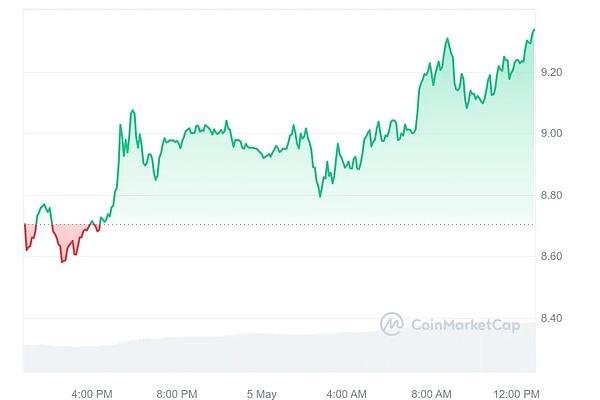
Task: Click the CoinMarketCap logo icon
Action: [x=391, y=323]
